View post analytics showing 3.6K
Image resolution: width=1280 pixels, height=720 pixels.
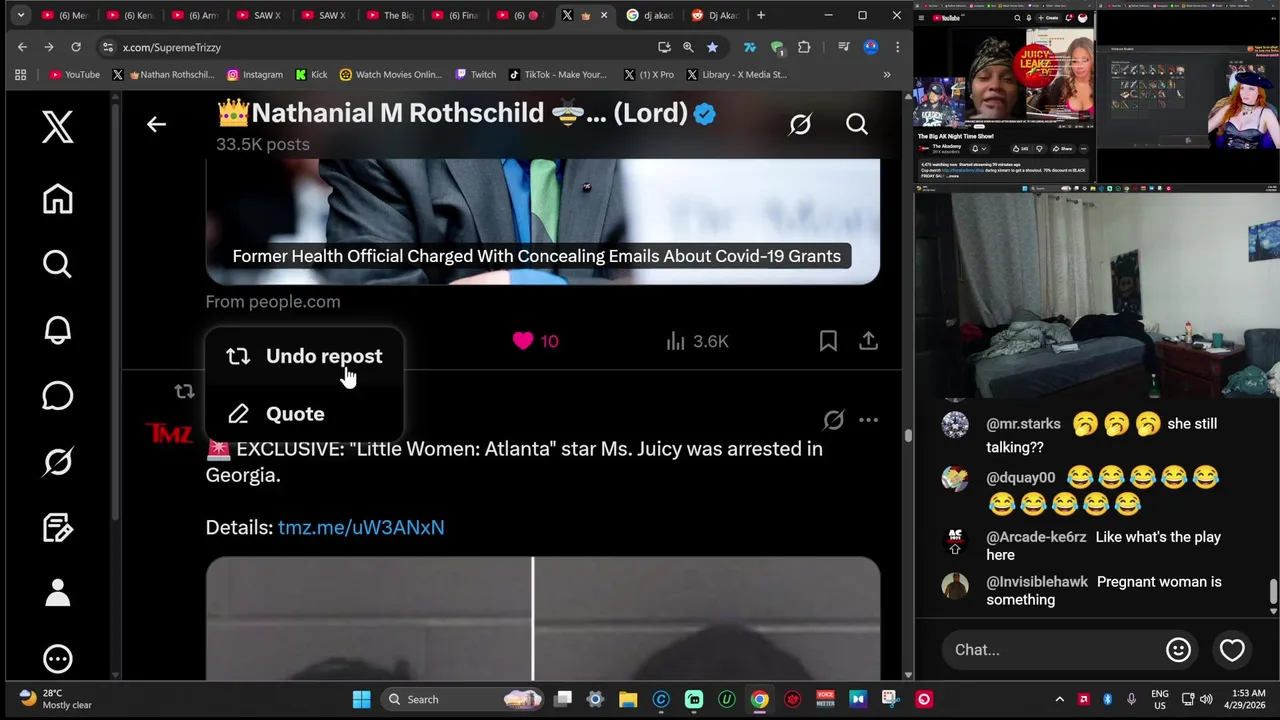coord(697,341)
